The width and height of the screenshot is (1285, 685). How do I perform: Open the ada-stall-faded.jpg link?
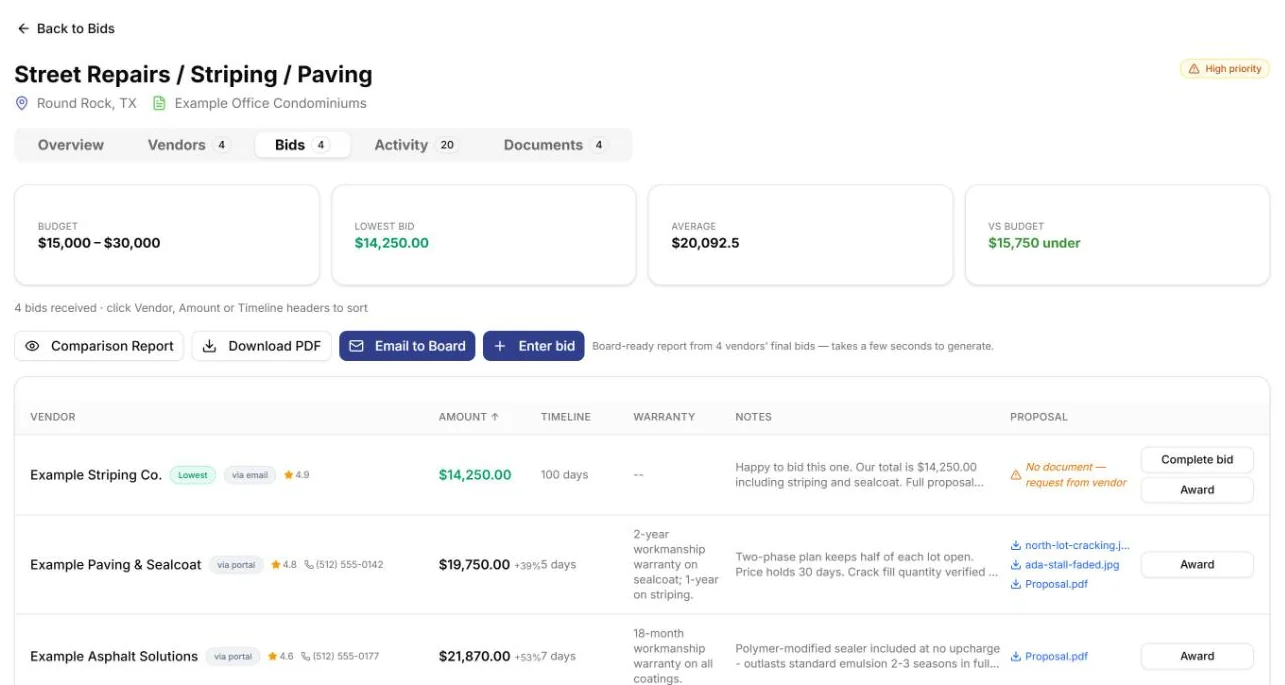pyautogui.click(x=1072, y=565)
